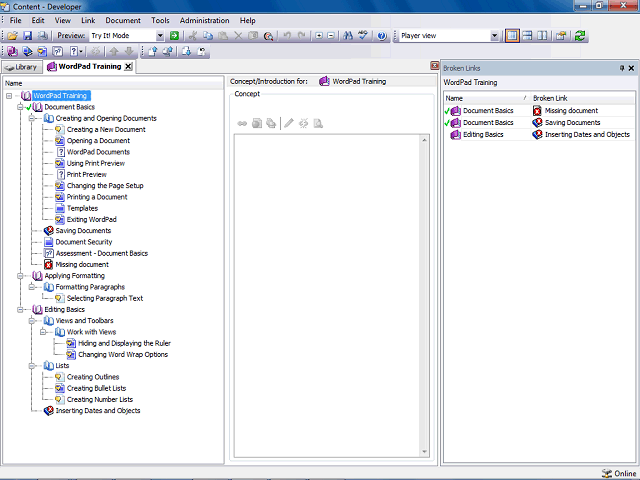Click the Check In document icon

(x=152, y=51)
